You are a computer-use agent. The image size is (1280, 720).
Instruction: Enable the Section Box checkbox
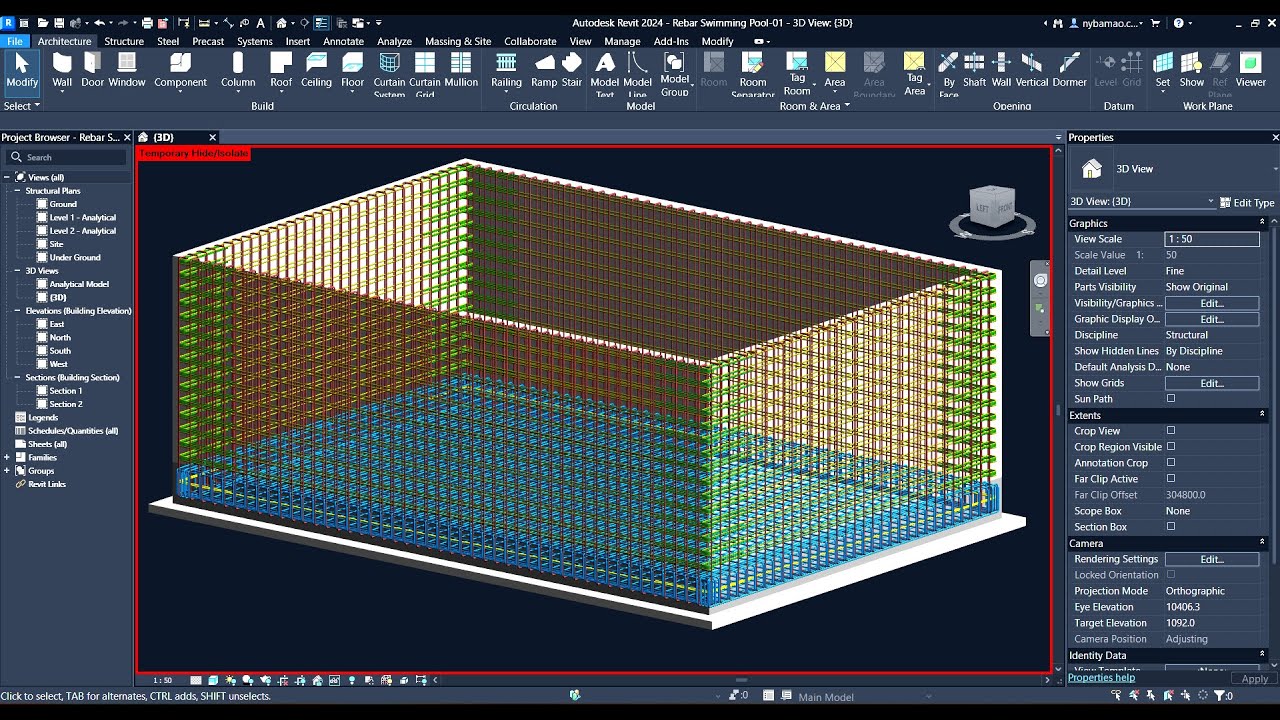point(1171,527)
